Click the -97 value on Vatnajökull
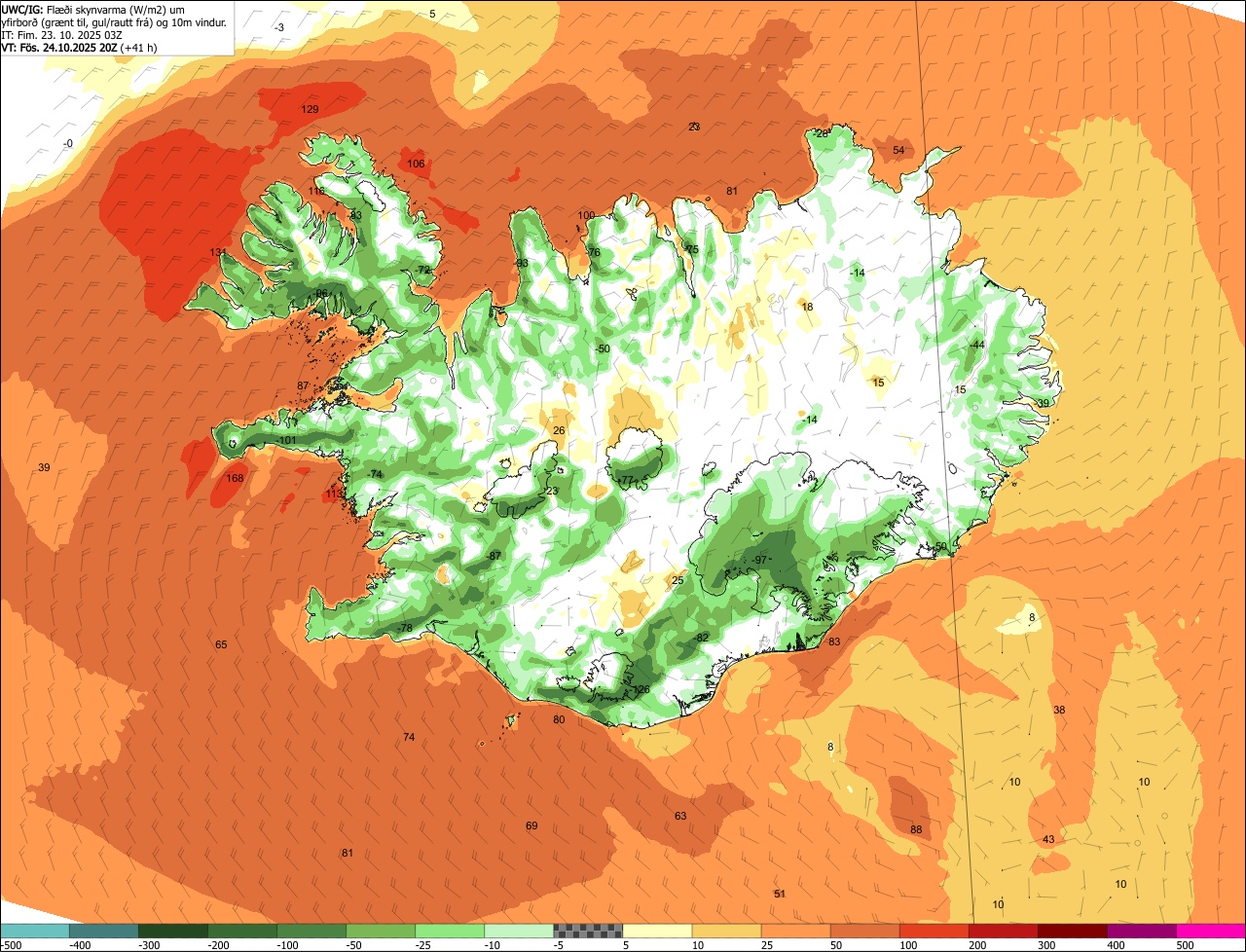Image resolution: width=1246 pixels, height=952 pixels. point(759,560)
